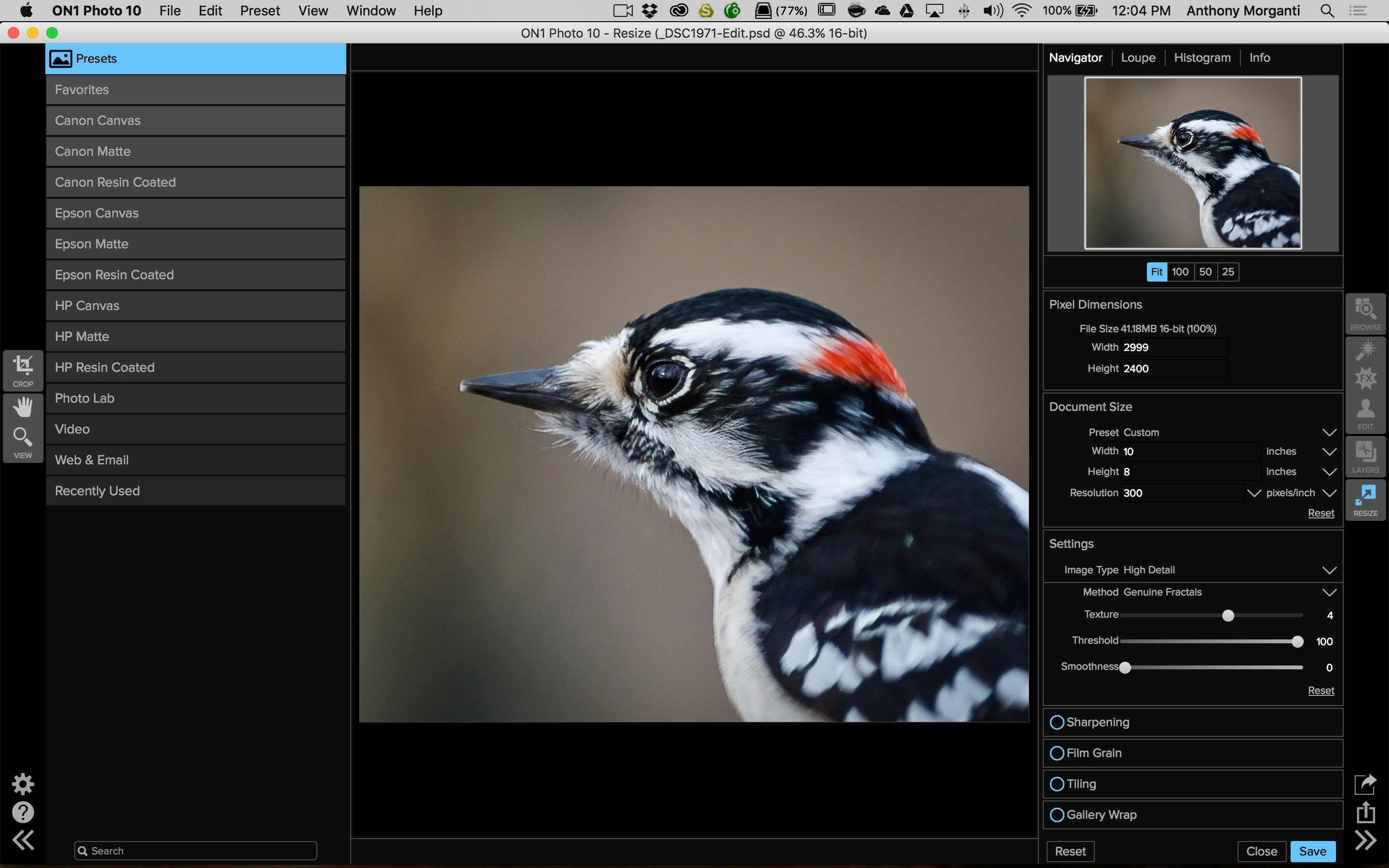This screenshot has width=1389, height=868.
Task: Collapse the left presets panel
Action: point(23,840)
